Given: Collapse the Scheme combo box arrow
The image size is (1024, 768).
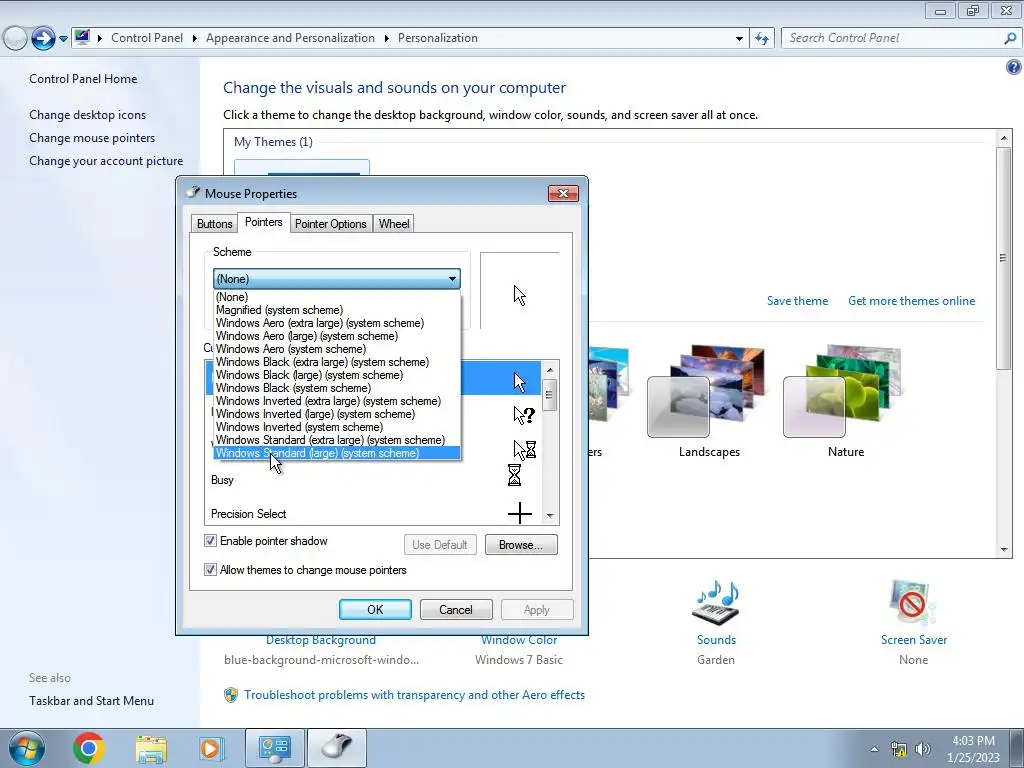Looking at the screenshot, I should [x=452, y=279].
